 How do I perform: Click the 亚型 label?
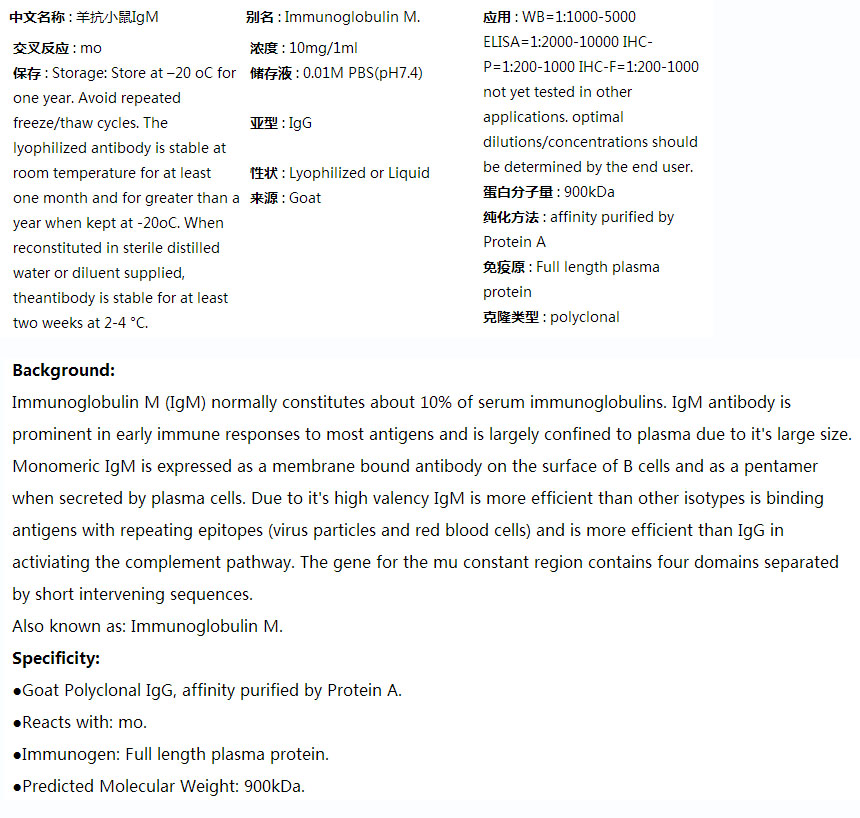(263, 123)
